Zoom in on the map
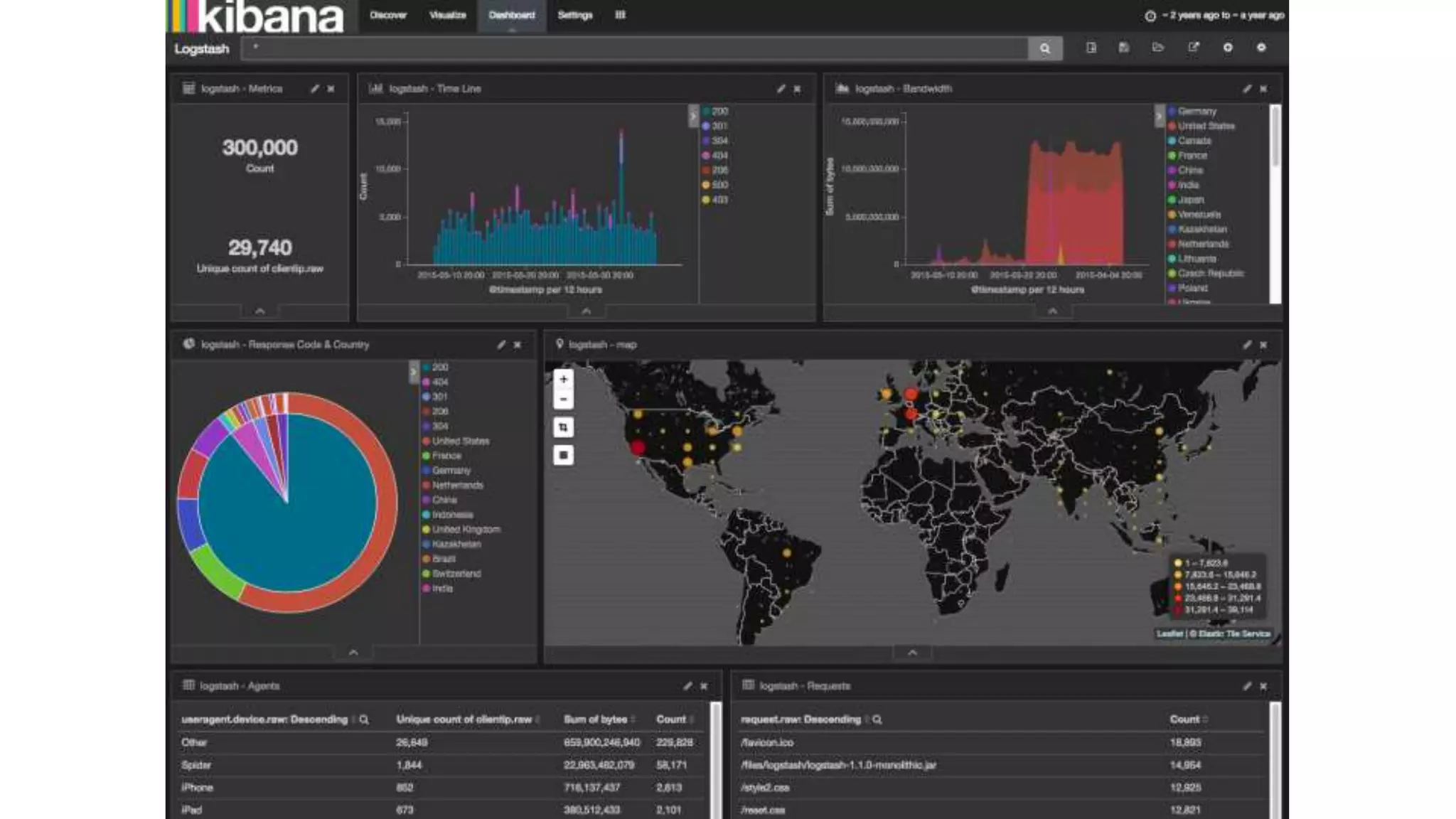Viewport: 1456px width, 819px height. coord(563,380)
